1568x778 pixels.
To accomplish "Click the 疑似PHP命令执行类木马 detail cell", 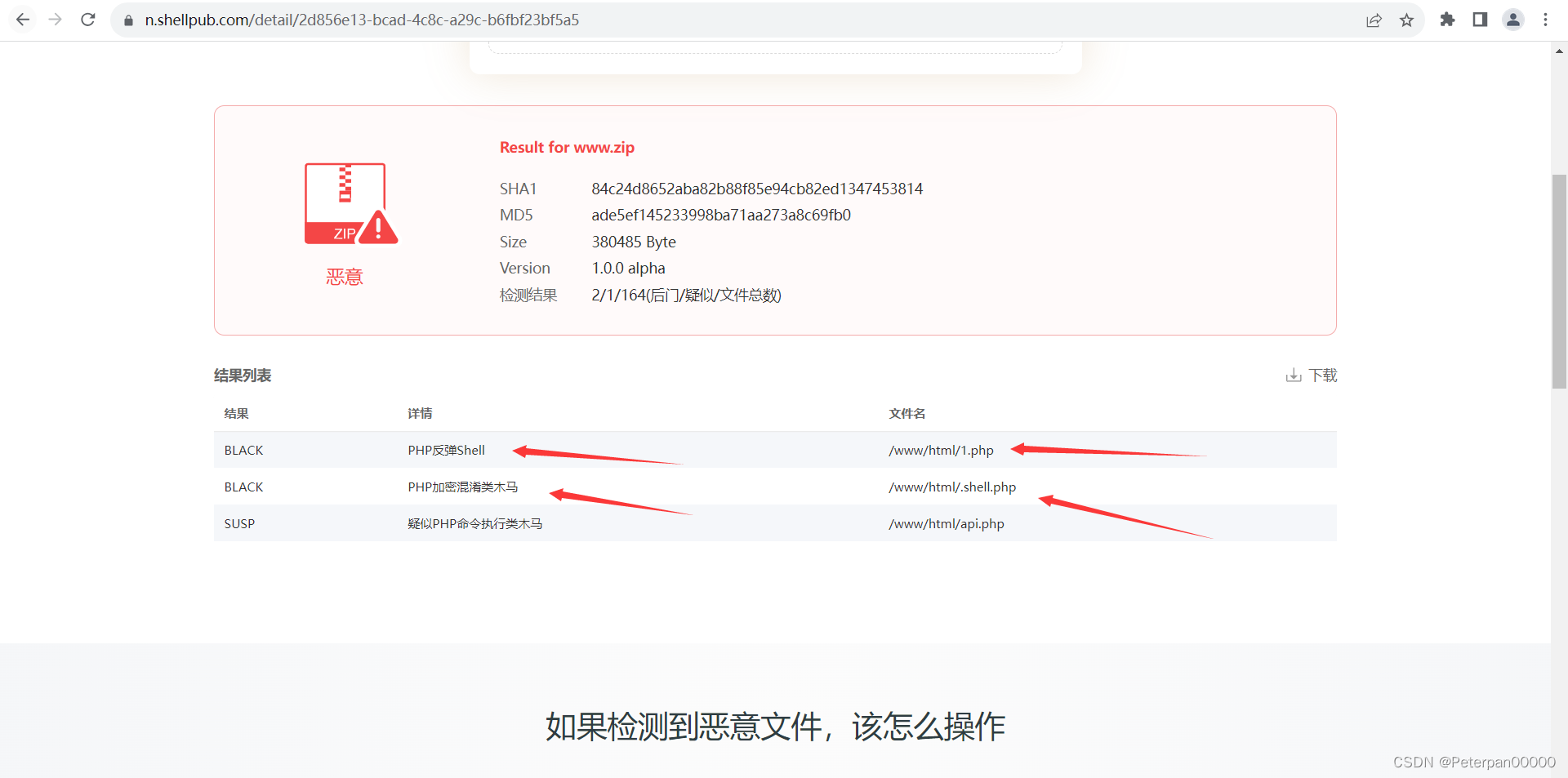I will 475,523.
